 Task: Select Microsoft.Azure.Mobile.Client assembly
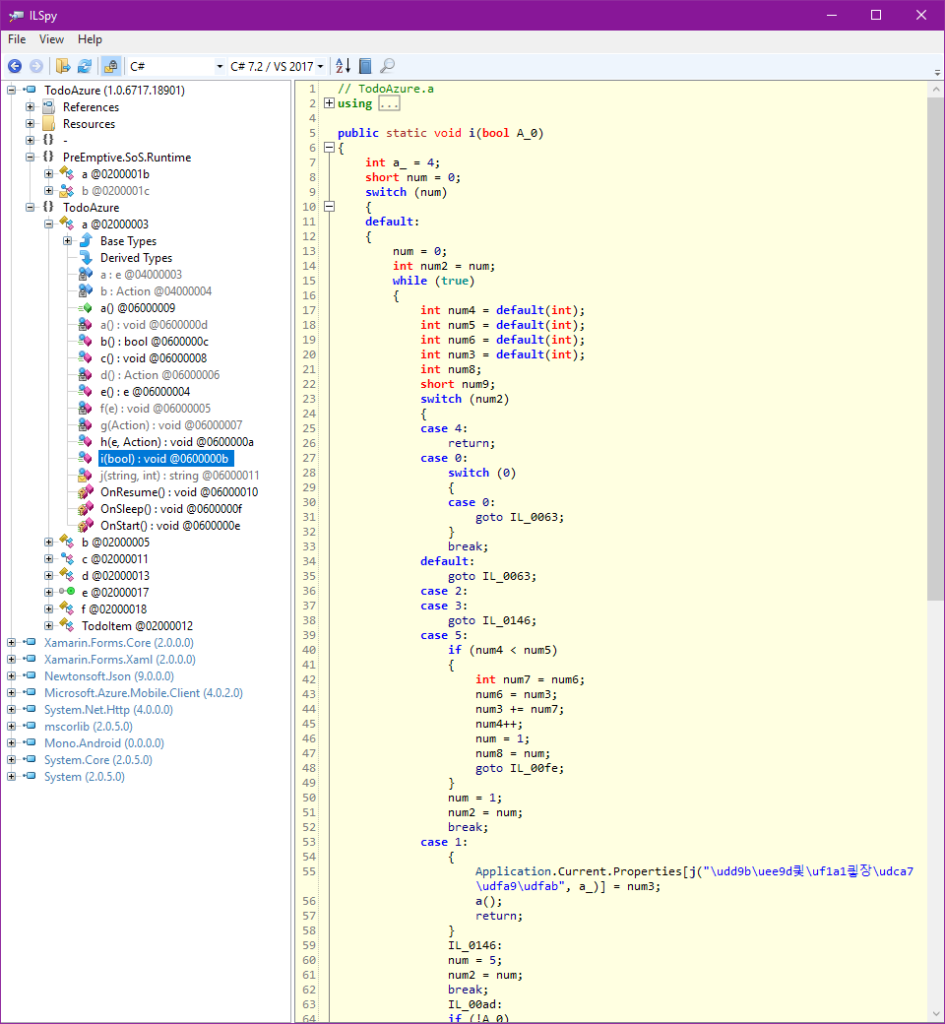(x=143, y=693)
